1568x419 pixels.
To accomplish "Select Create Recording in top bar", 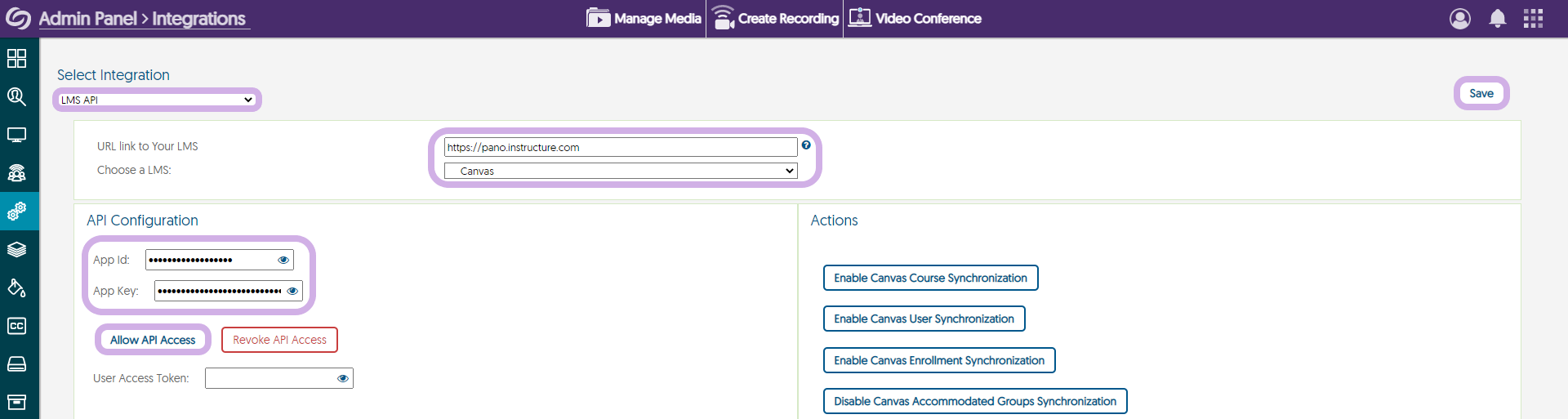I will coord(775,19).
